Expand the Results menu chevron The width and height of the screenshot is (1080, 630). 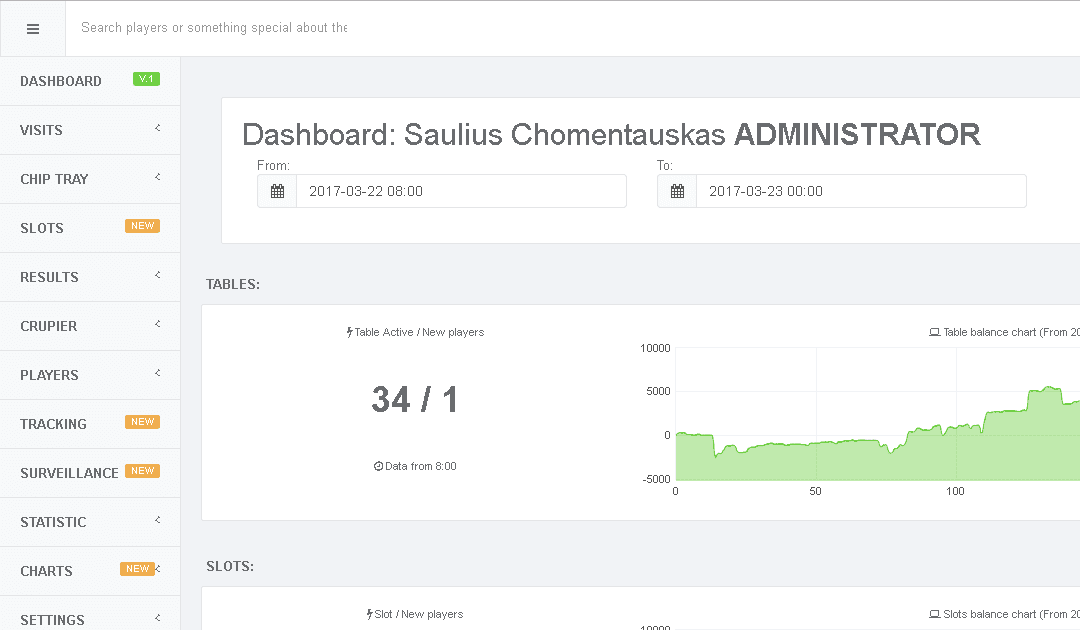click(x=158, y=275)
